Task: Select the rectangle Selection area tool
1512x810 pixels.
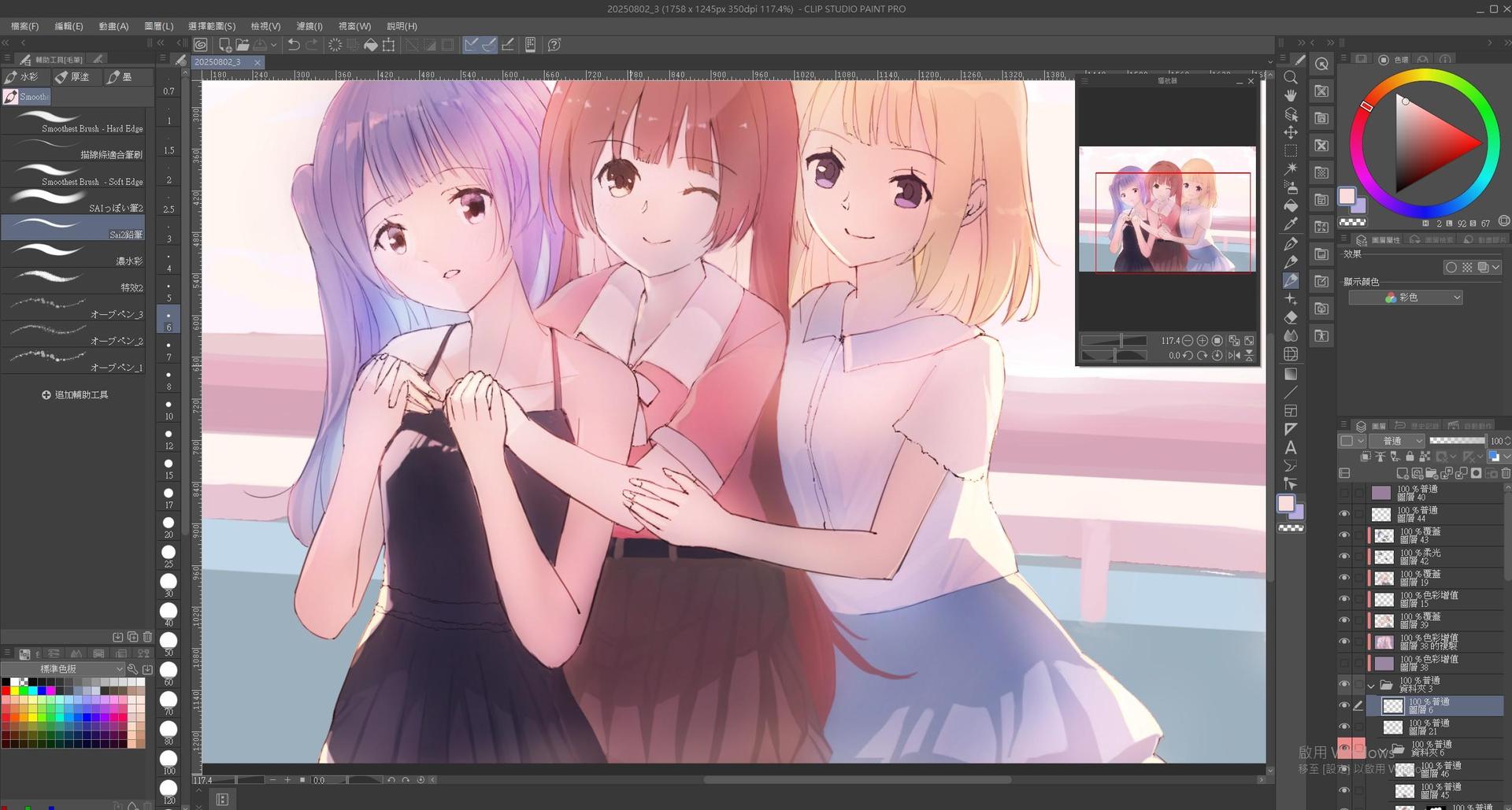Action: coord(1291,150)
